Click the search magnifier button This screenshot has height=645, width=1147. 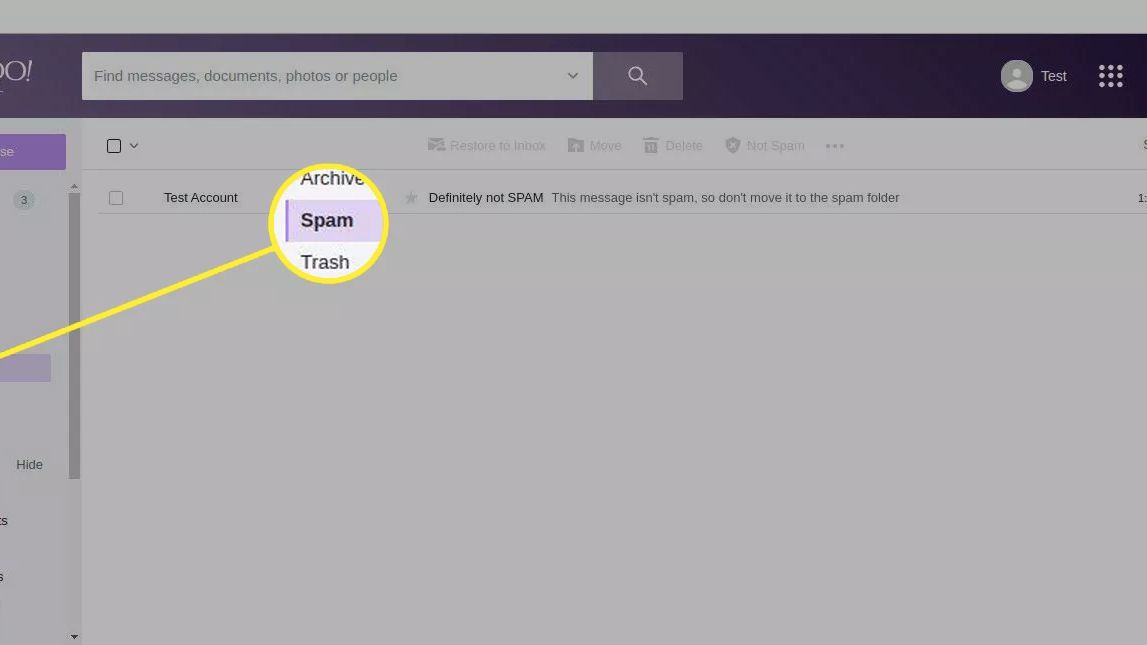(x=637, y=76)
